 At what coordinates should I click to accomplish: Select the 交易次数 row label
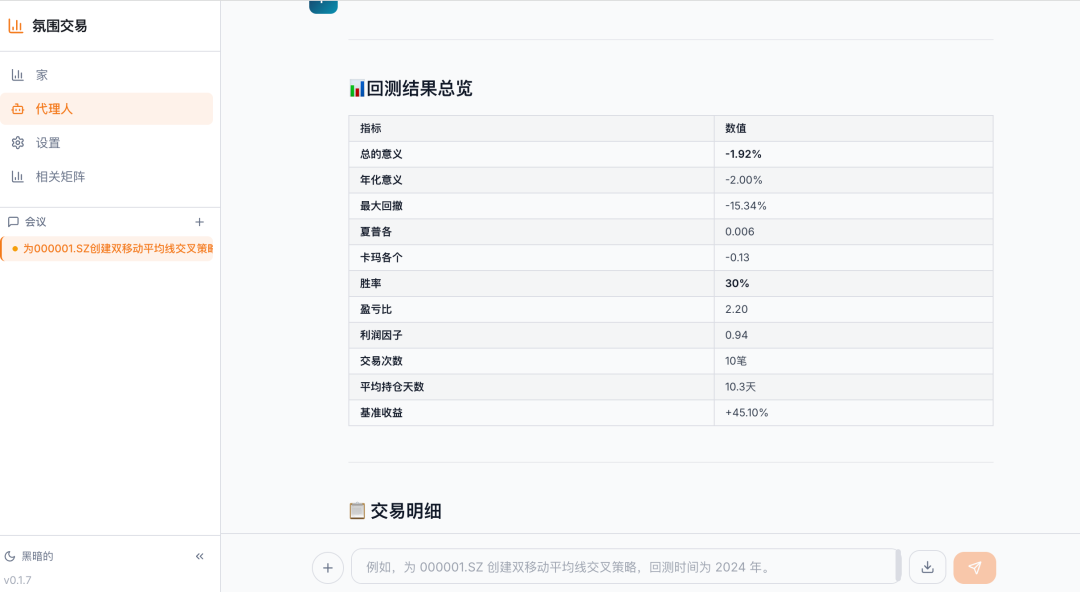(x=381, y=361)
